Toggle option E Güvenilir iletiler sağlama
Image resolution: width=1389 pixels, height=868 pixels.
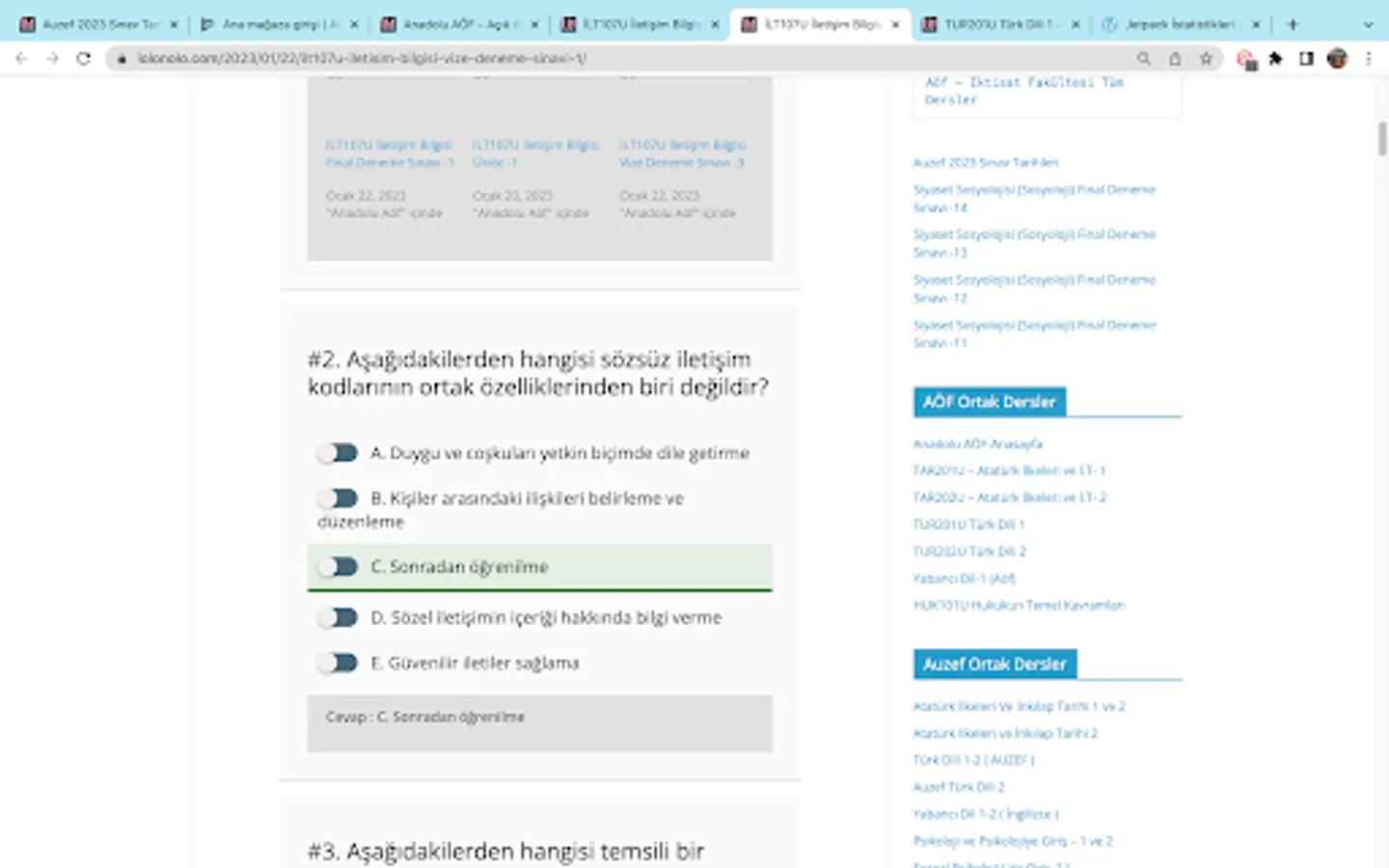[338, 663]
